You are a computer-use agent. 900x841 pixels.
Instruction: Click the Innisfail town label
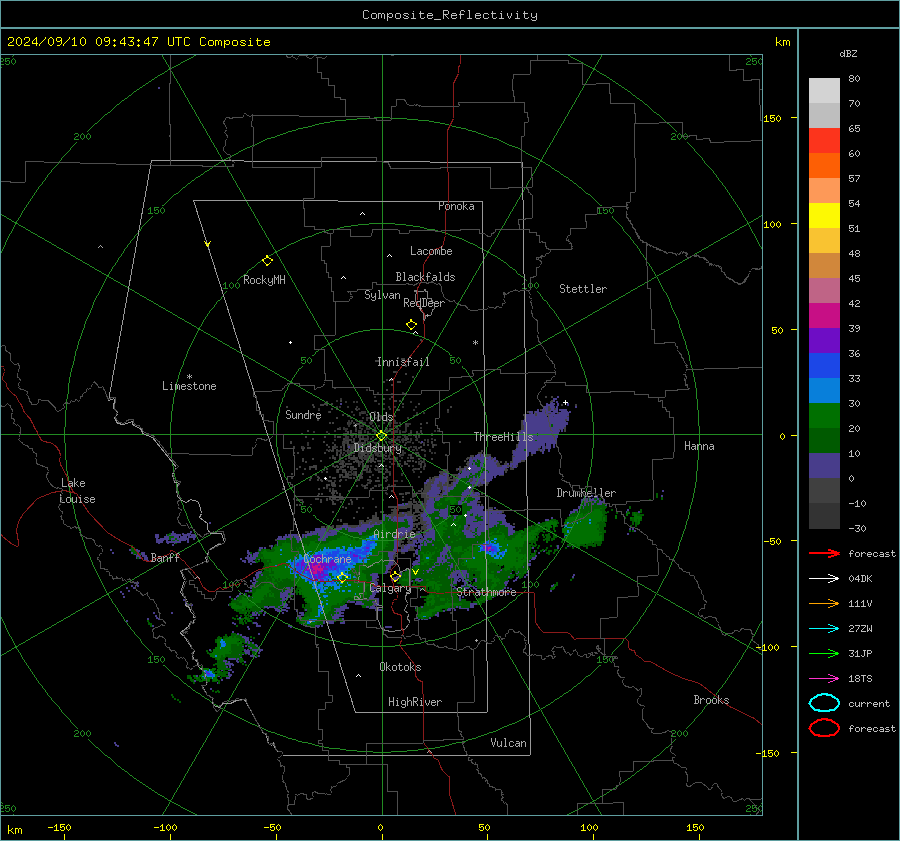click(x=403, y=362)
